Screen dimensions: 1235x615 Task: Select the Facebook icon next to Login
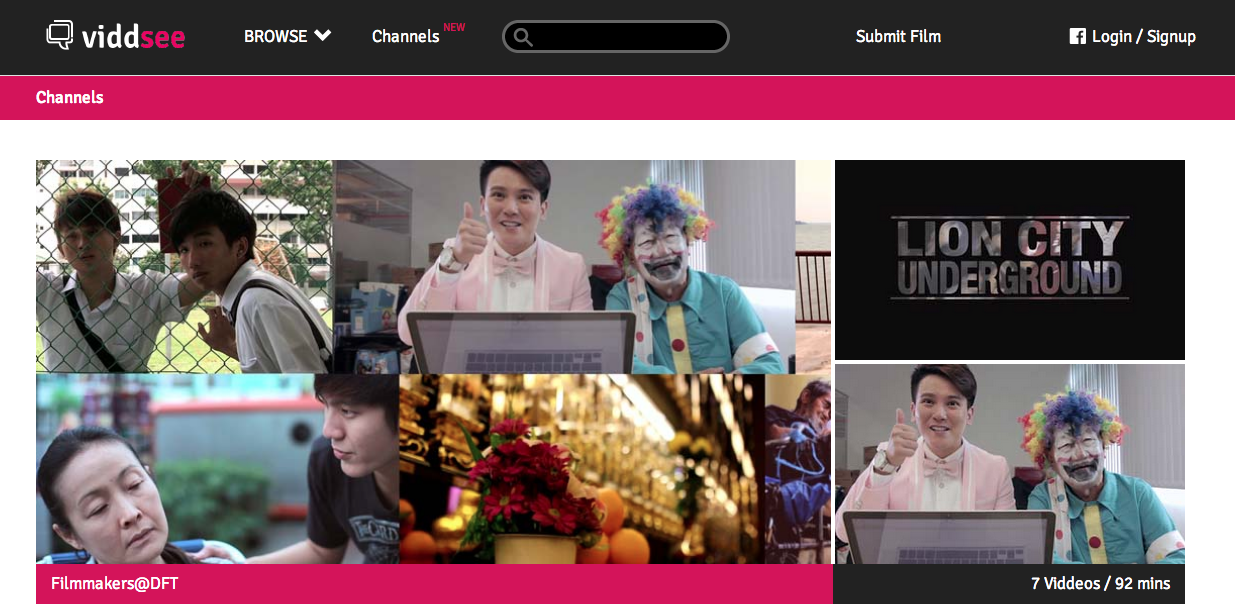point(1077,35)
